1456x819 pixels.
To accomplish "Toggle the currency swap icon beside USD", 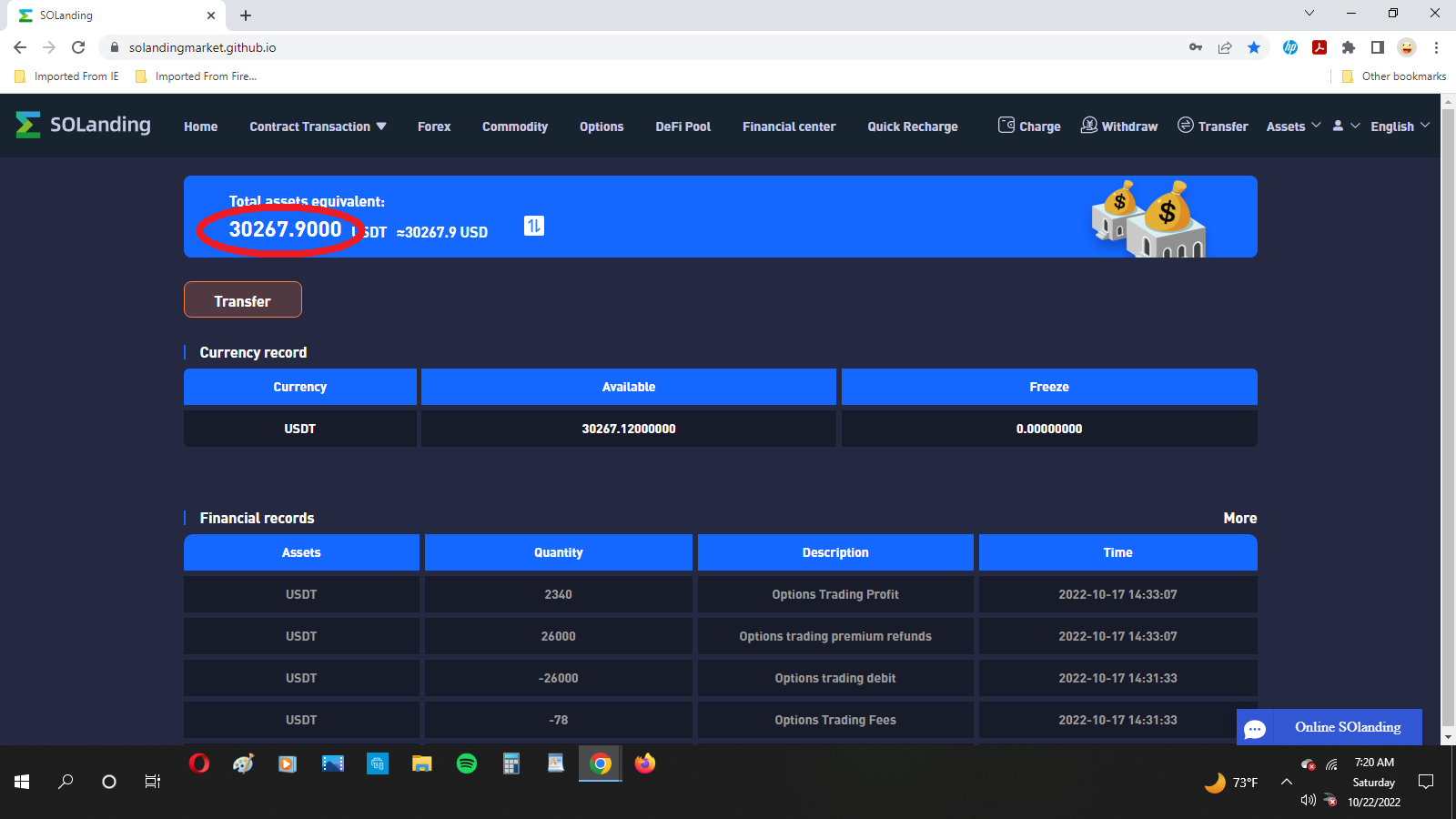I will pyautogui.click(x=534, y=226).
